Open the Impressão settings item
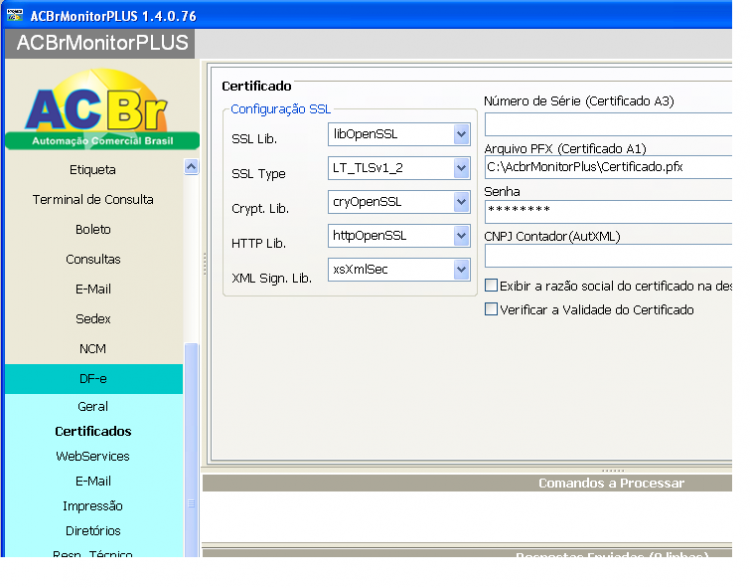Screen dimensions: 750x588 (93, 506)
